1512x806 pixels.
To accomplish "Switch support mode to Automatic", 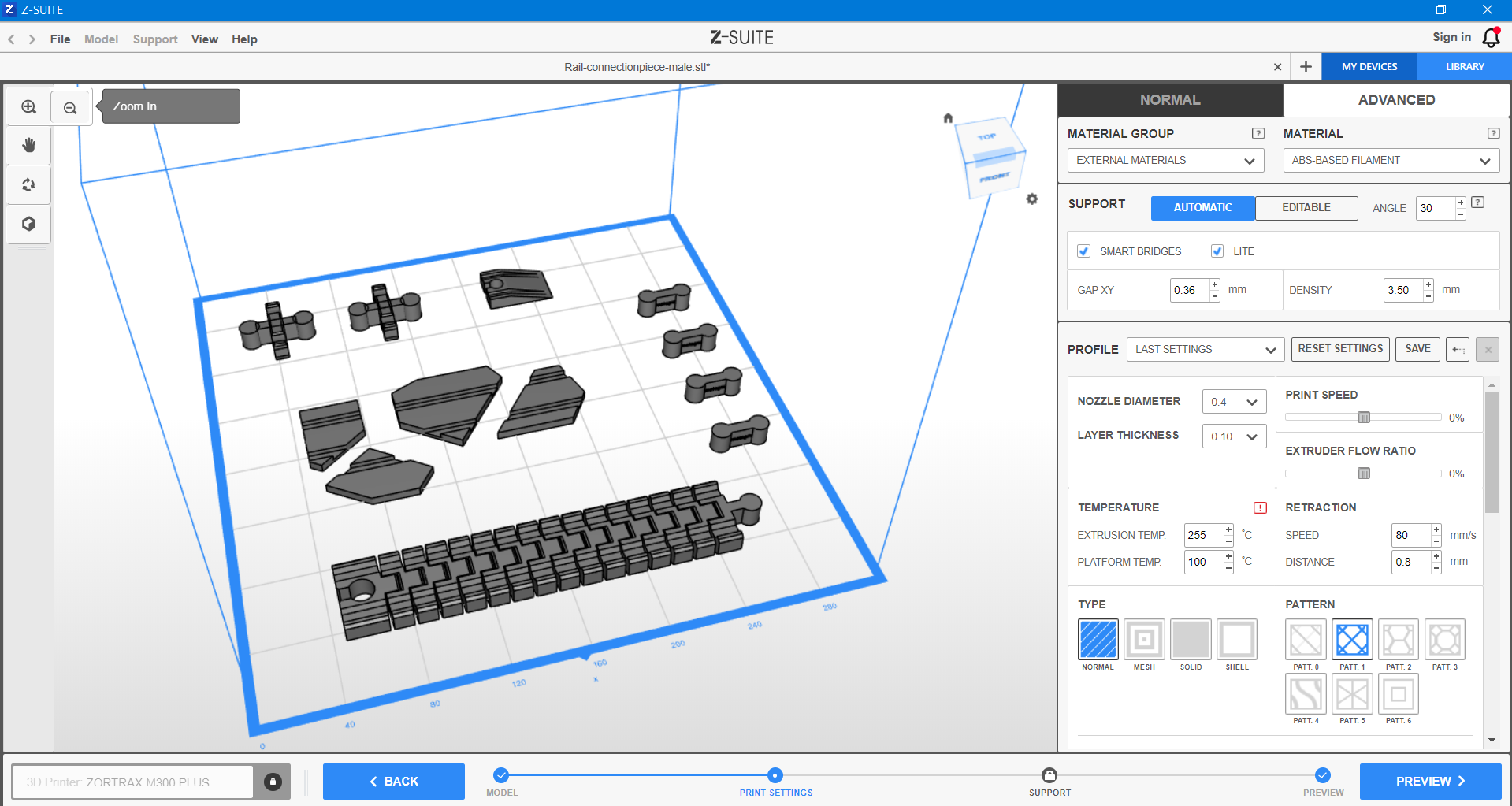I will 1203,208.
